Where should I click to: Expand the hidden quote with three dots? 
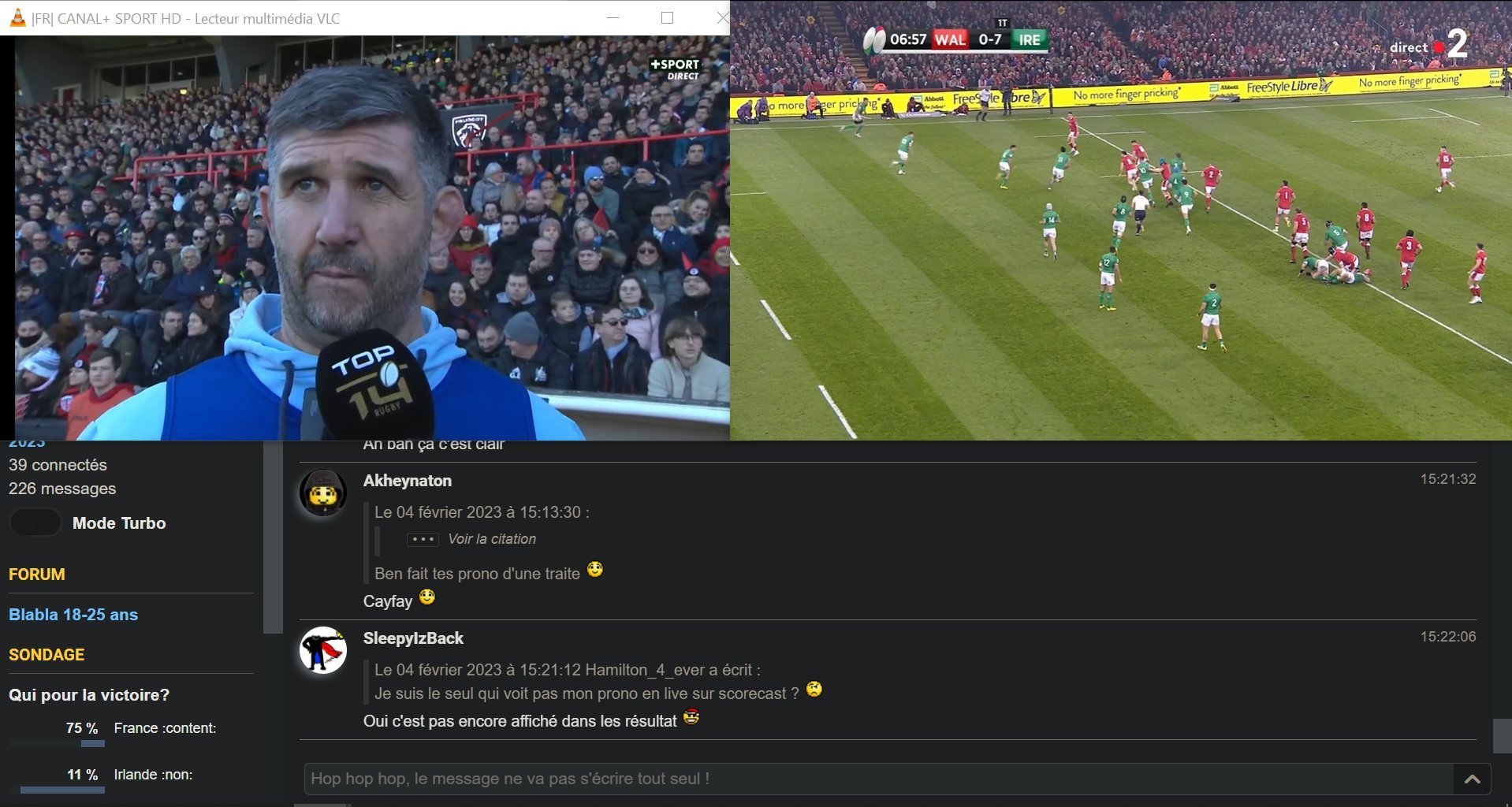click(x=423, y=539)
